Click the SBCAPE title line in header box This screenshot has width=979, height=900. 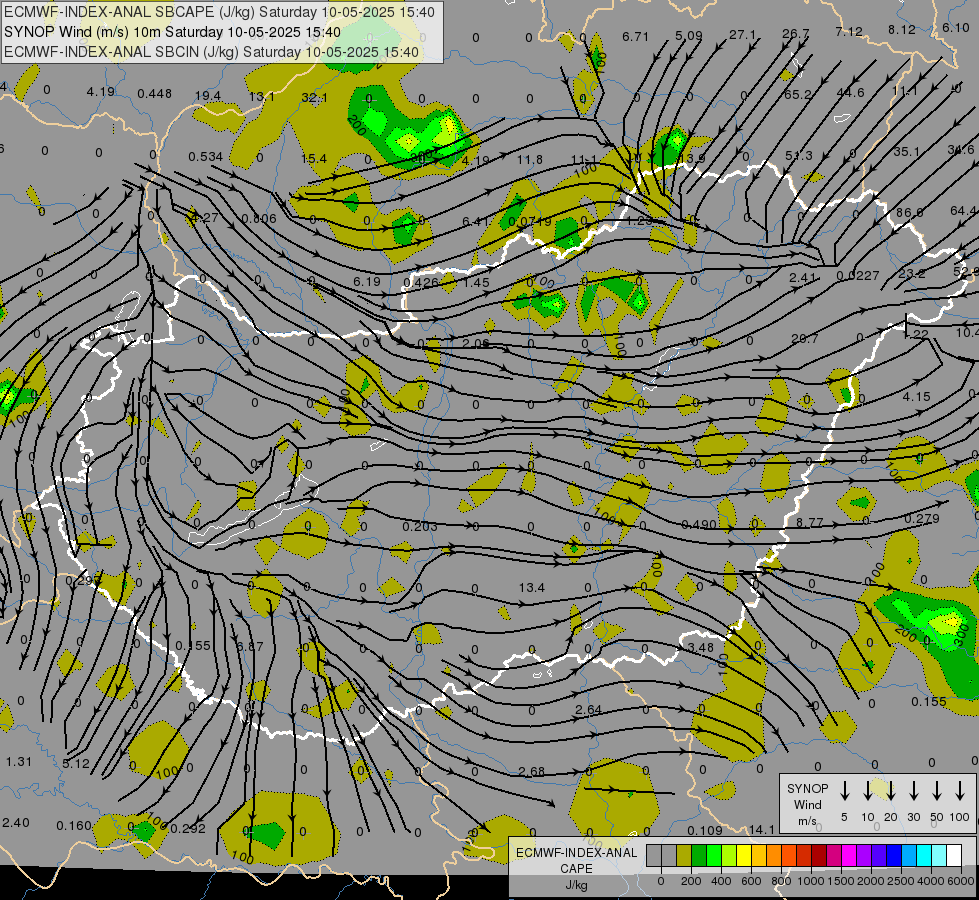pos(219,12)
